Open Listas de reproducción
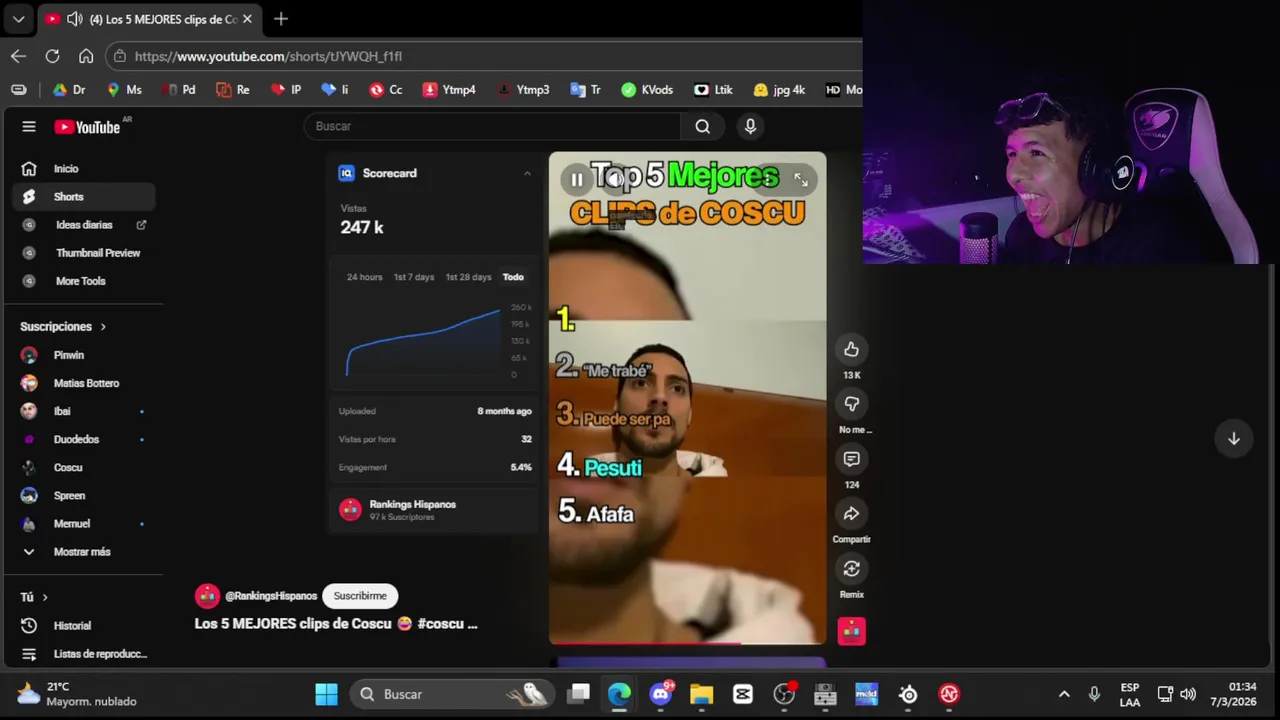Image resolution: width=1280 pixels, height=720 pixels. pos(84,653)
